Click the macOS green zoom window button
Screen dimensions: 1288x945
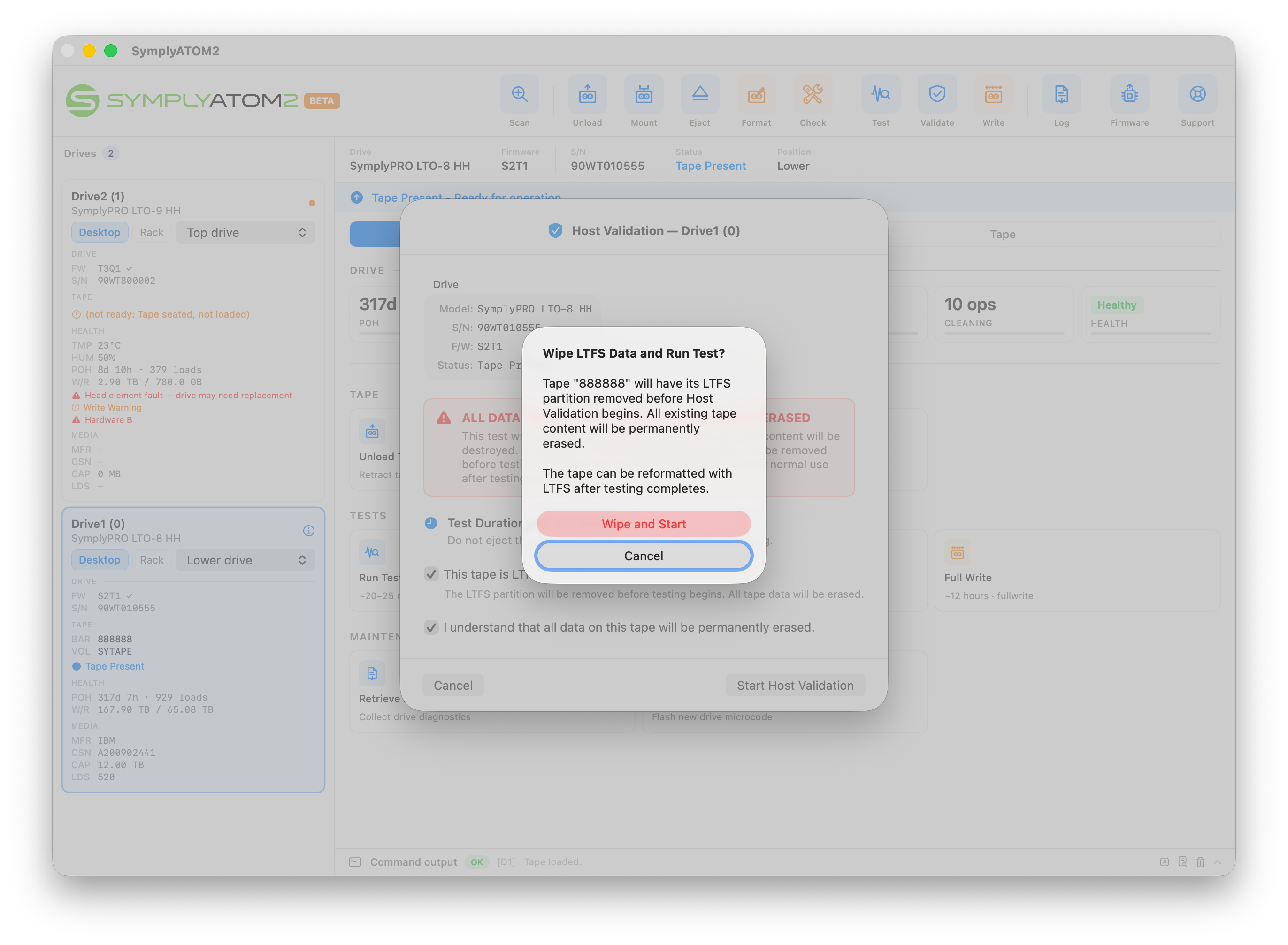click(x=111, y=50)
